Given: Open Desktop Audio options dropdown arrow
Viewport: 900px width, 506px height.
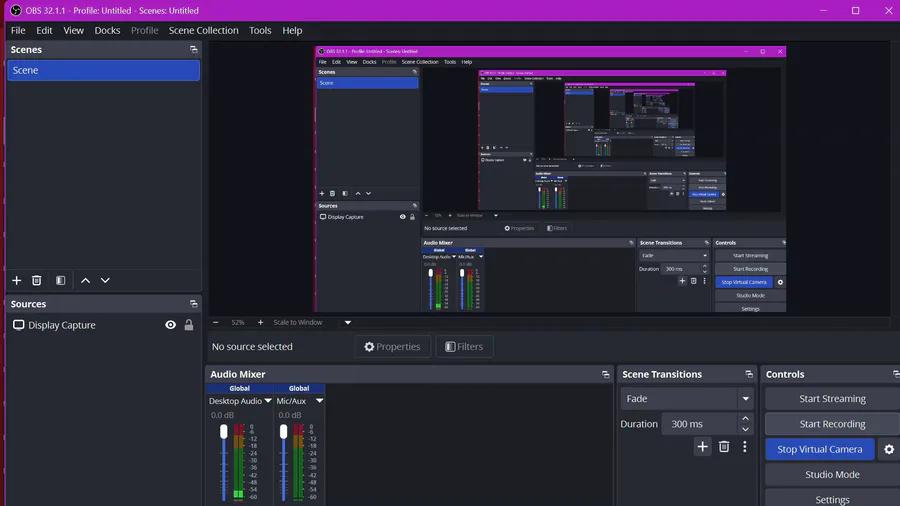Looking at the screenshot, I should [268, 400].
